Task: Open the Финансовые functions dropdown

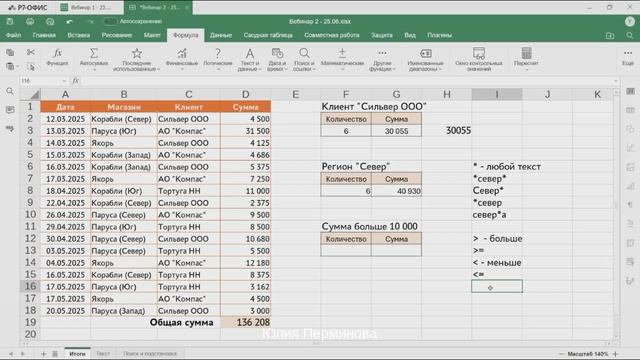Action: point(182,59)
